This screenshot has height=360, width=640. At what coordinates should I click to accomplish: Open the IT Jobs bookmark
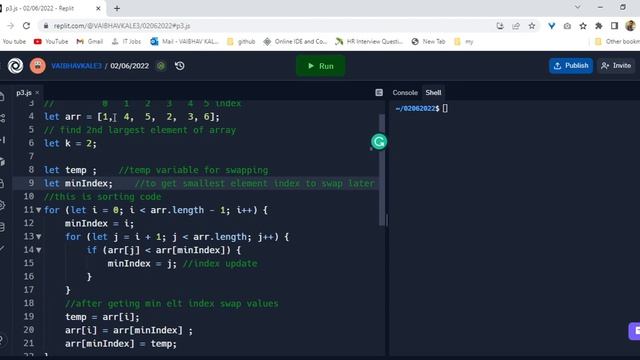pos(126,42)
